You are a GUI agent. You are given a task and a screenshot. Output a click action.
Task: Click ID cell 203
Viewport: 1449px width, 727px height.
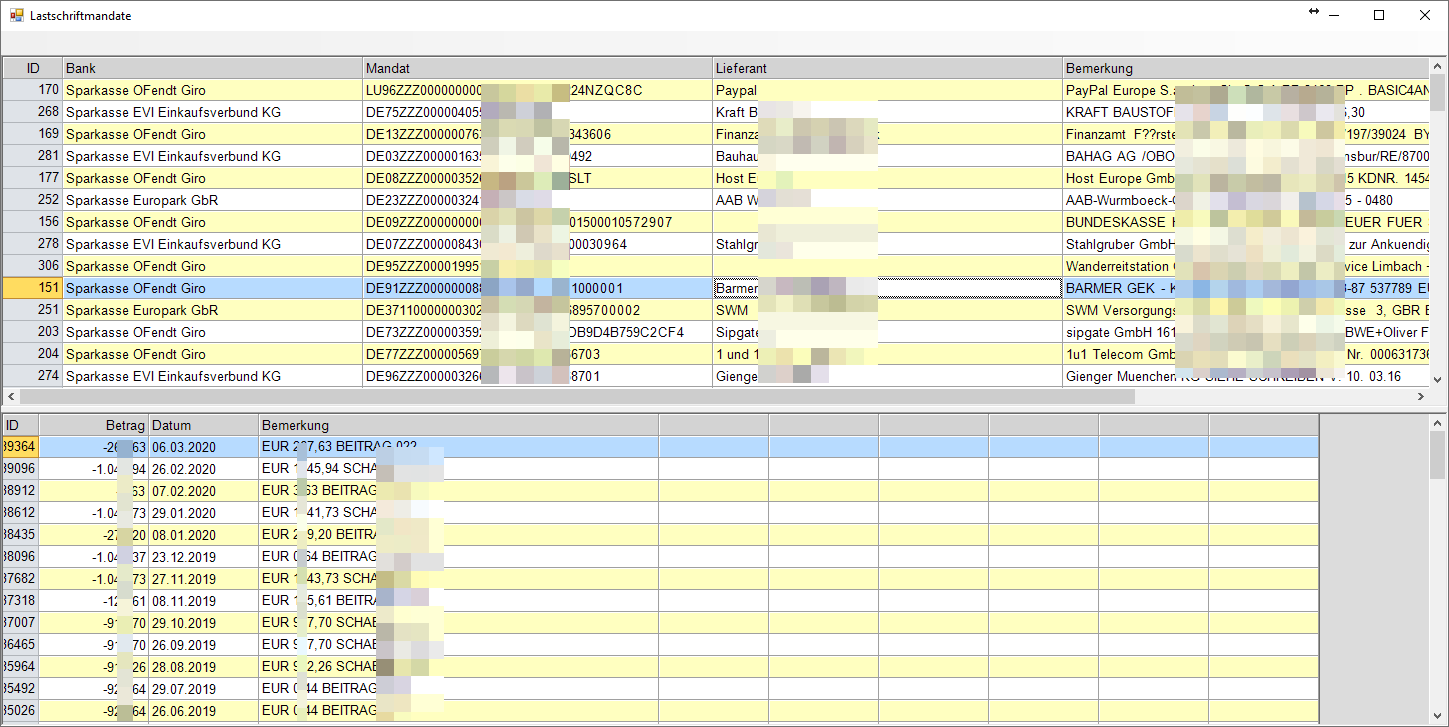[33, 332]
